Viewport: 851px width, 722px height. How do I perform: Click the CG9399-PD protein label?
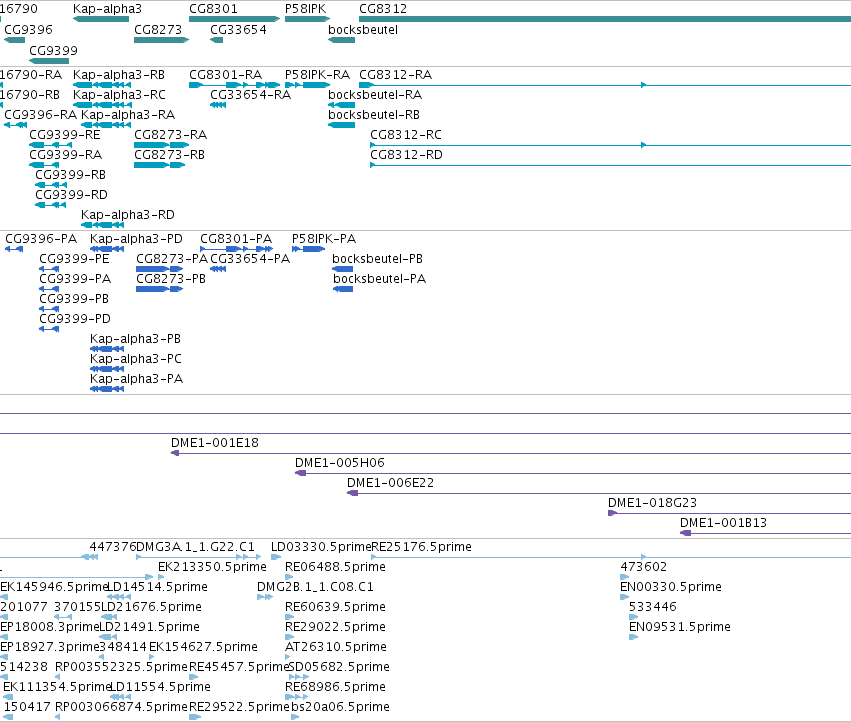(75, 318)
